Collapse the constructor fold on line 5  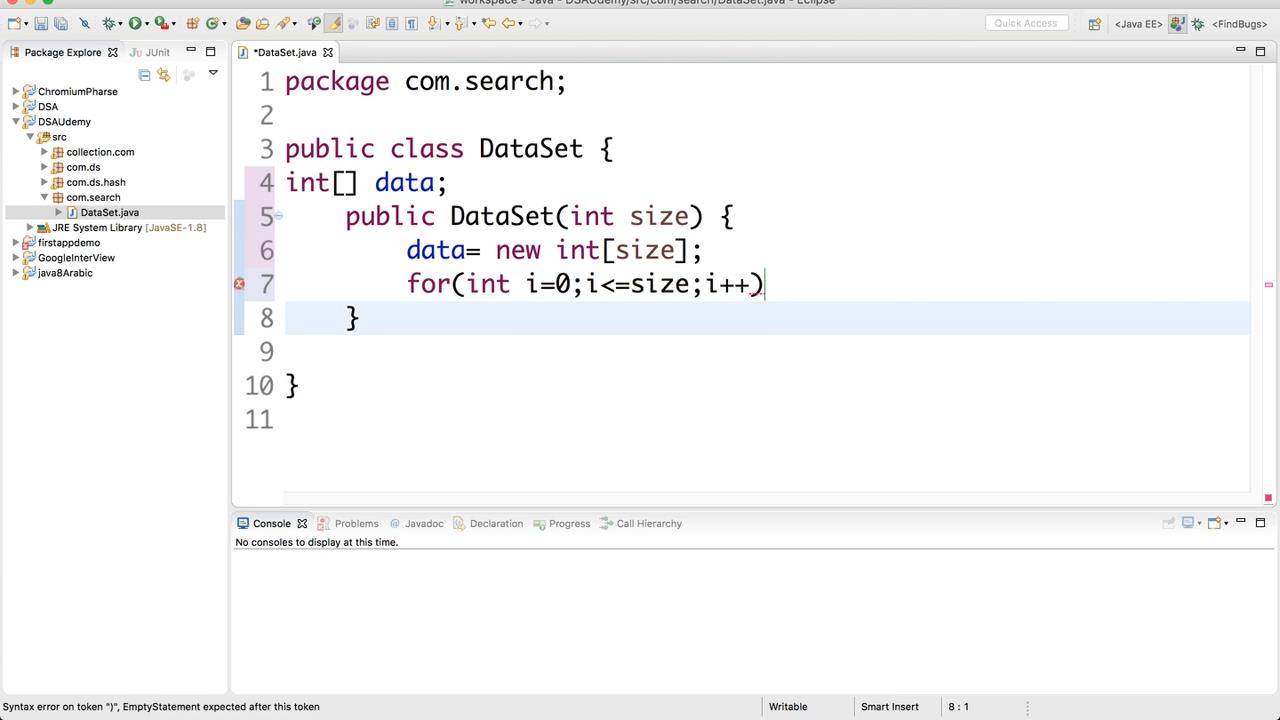click(278, 215)
